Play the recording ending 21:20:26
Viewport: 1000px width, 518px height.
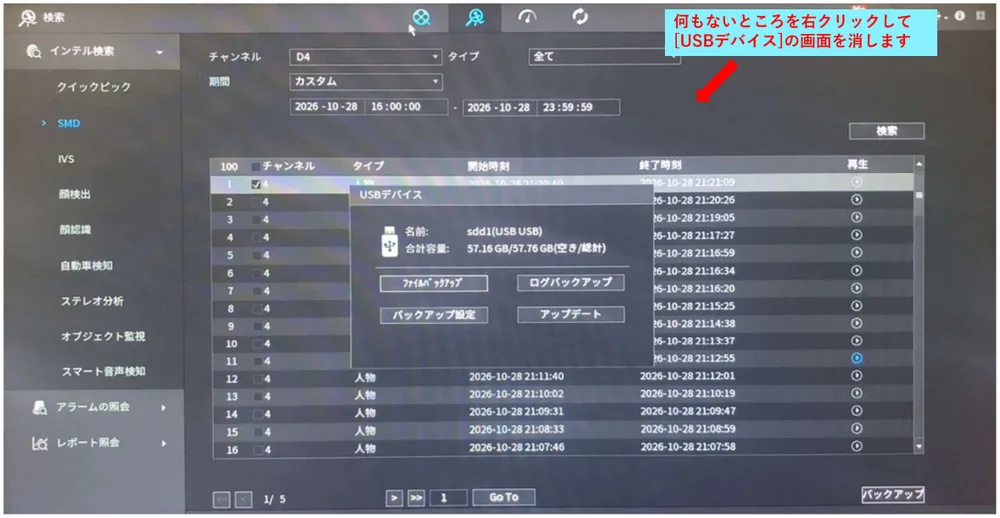click(x=857, y=200)
